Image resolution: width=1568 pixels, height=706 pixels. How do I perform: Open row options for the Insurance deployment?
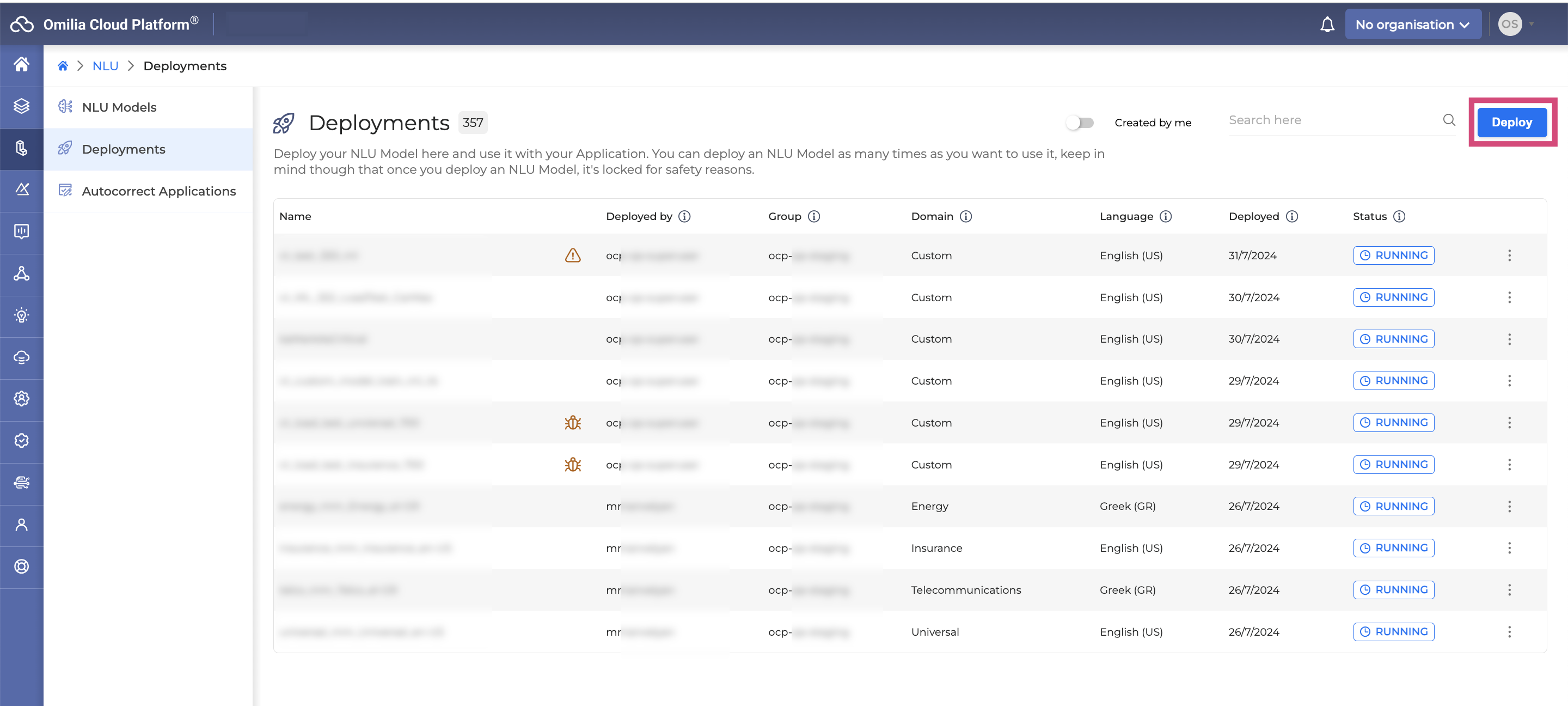click(1509, 548)
